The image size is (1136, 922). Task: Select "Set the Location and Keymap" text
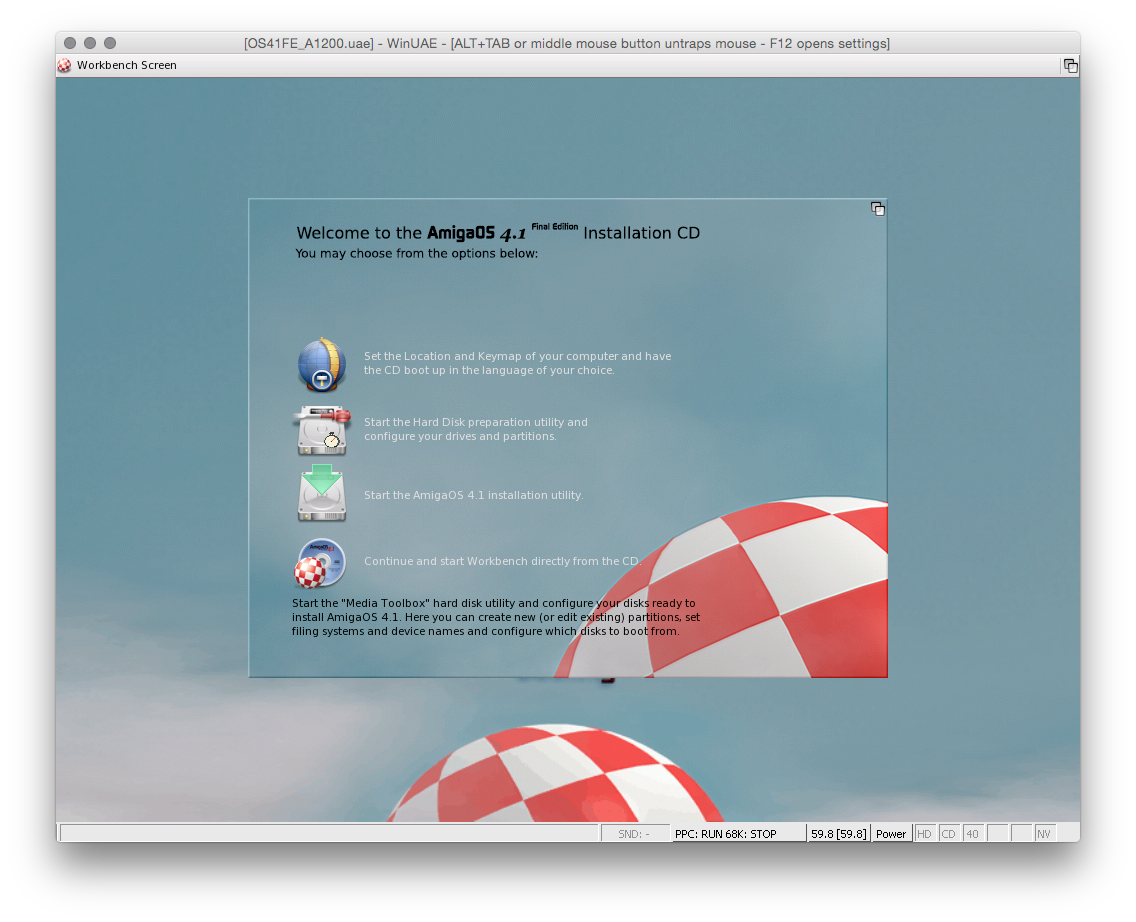(517, 363)
